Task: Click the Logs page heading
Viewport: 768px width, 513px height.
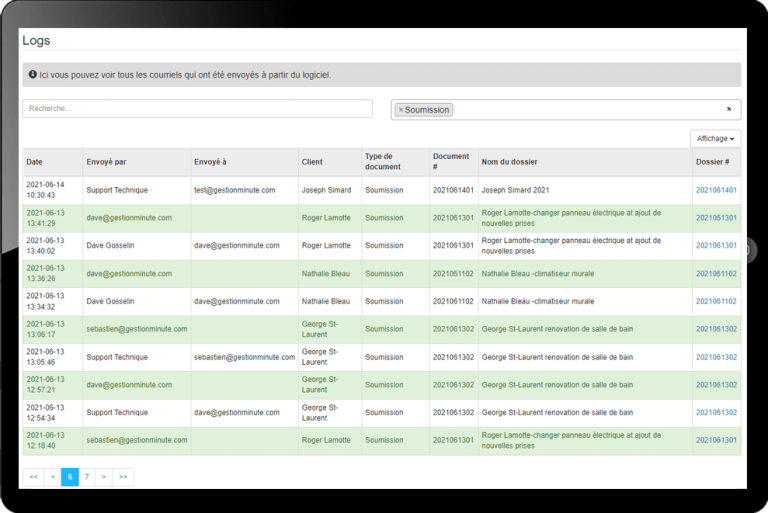Action: pyautogui.click(x=36, y=41)
